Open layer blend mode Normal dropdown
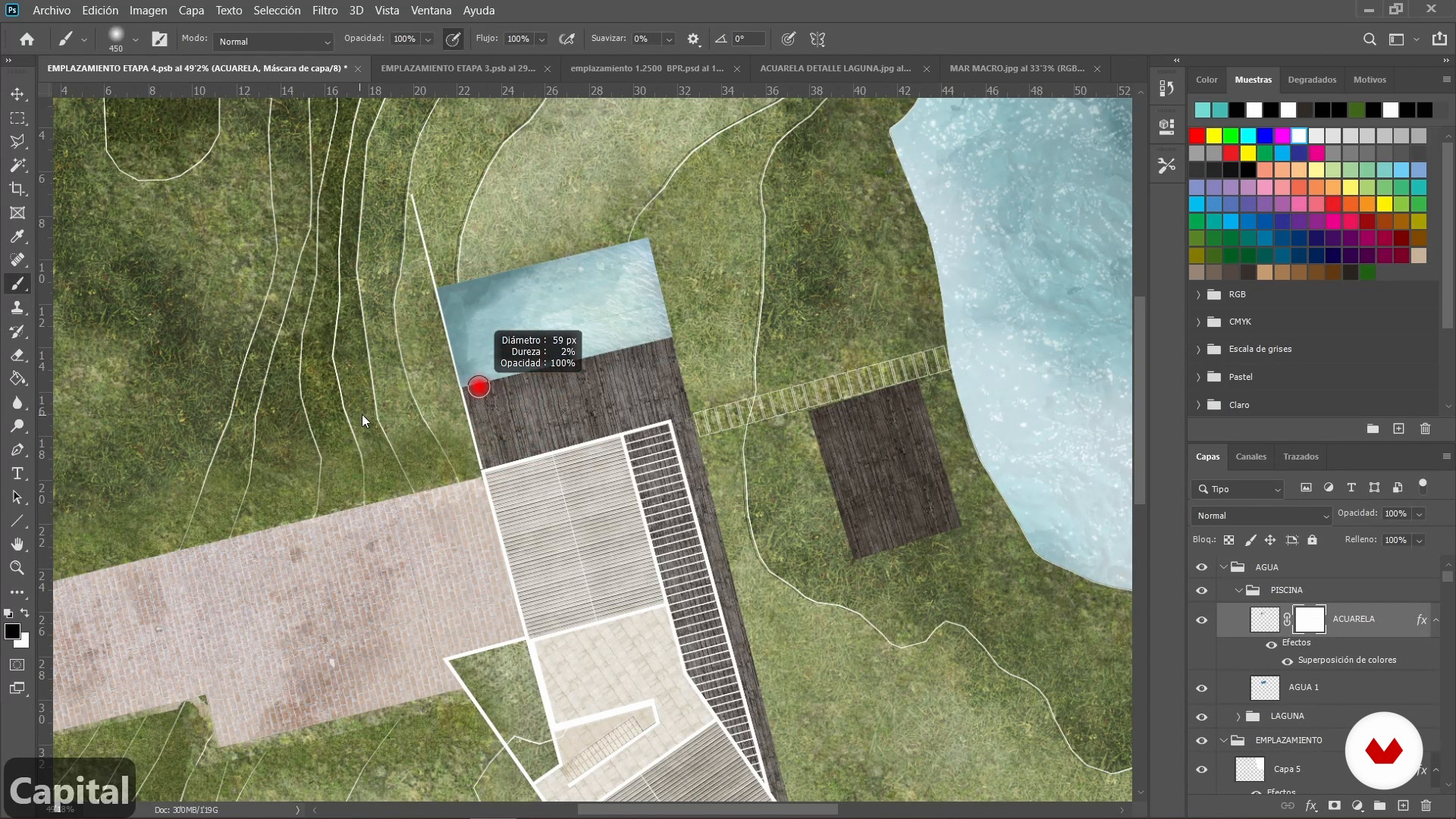Viewport: 1456px width, 819px height. point(1261,516)
